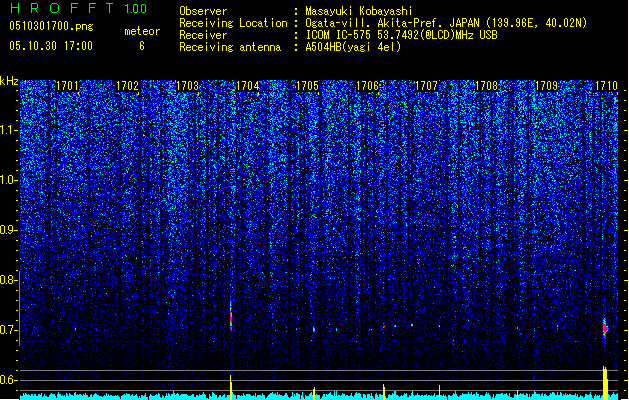629x400 pixels.
Task: Click the 'Observer' field label
Action: click(203, 11)
